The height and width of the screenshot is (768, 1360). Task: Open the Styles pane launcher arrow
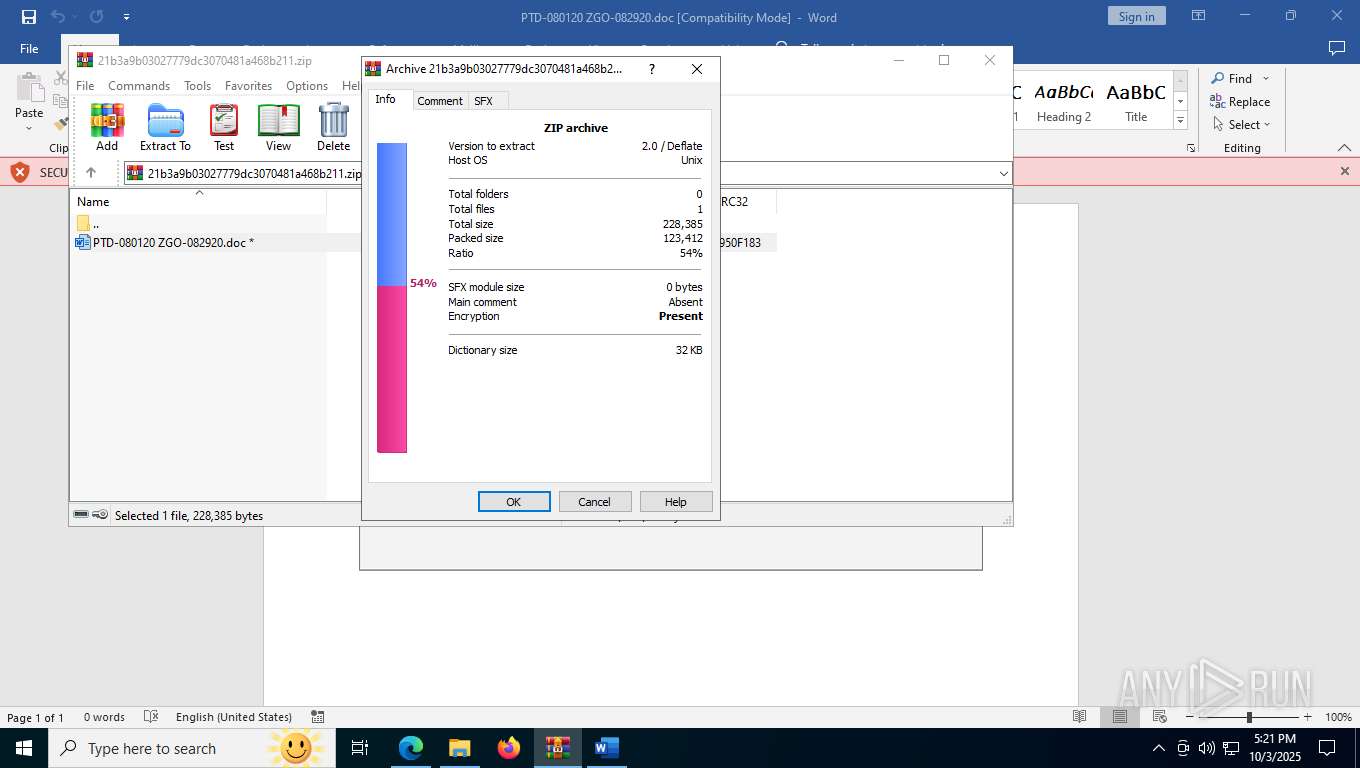(x=1190, y=147)
